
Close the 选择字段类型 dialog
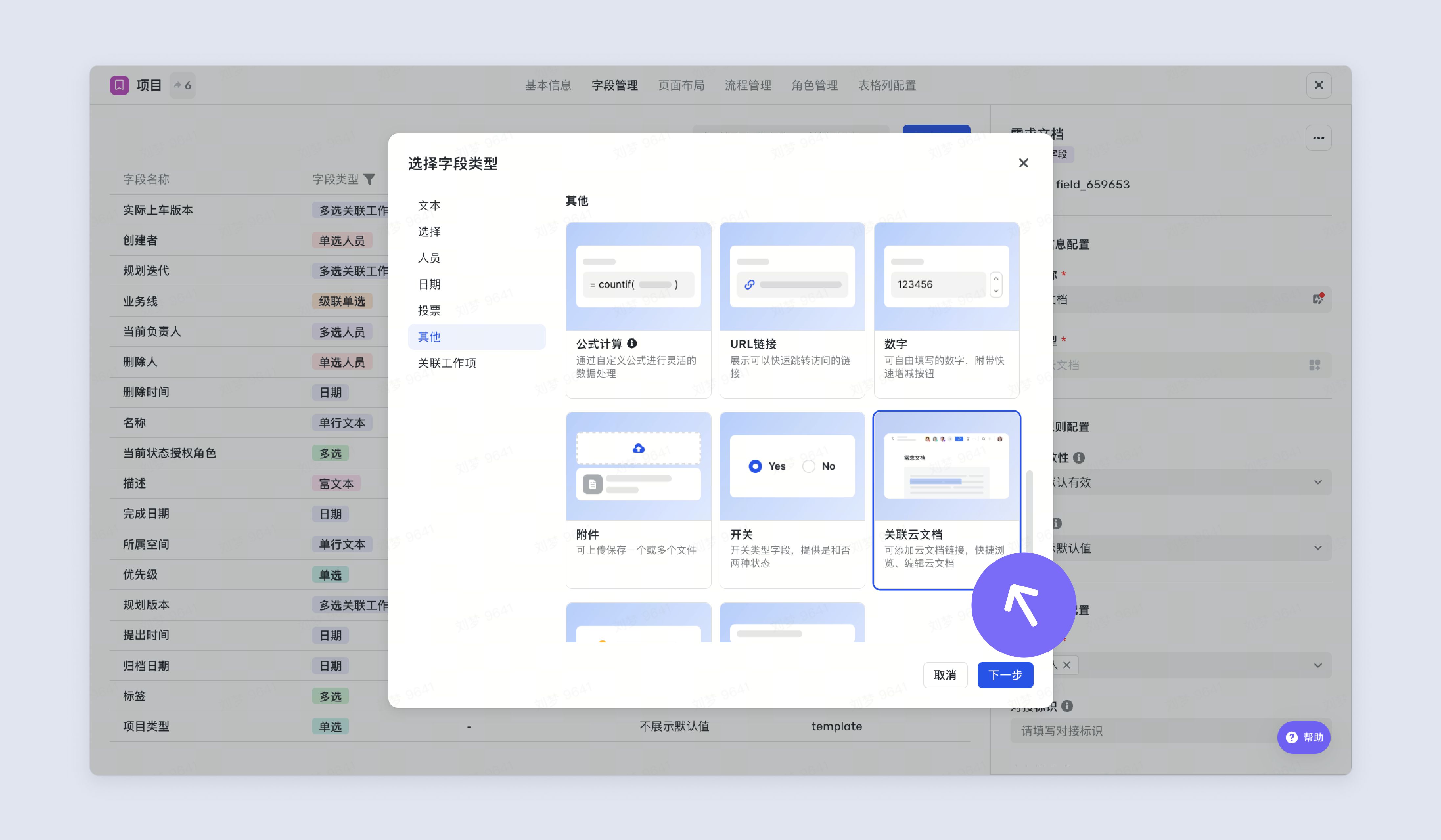click(1023, 163)
